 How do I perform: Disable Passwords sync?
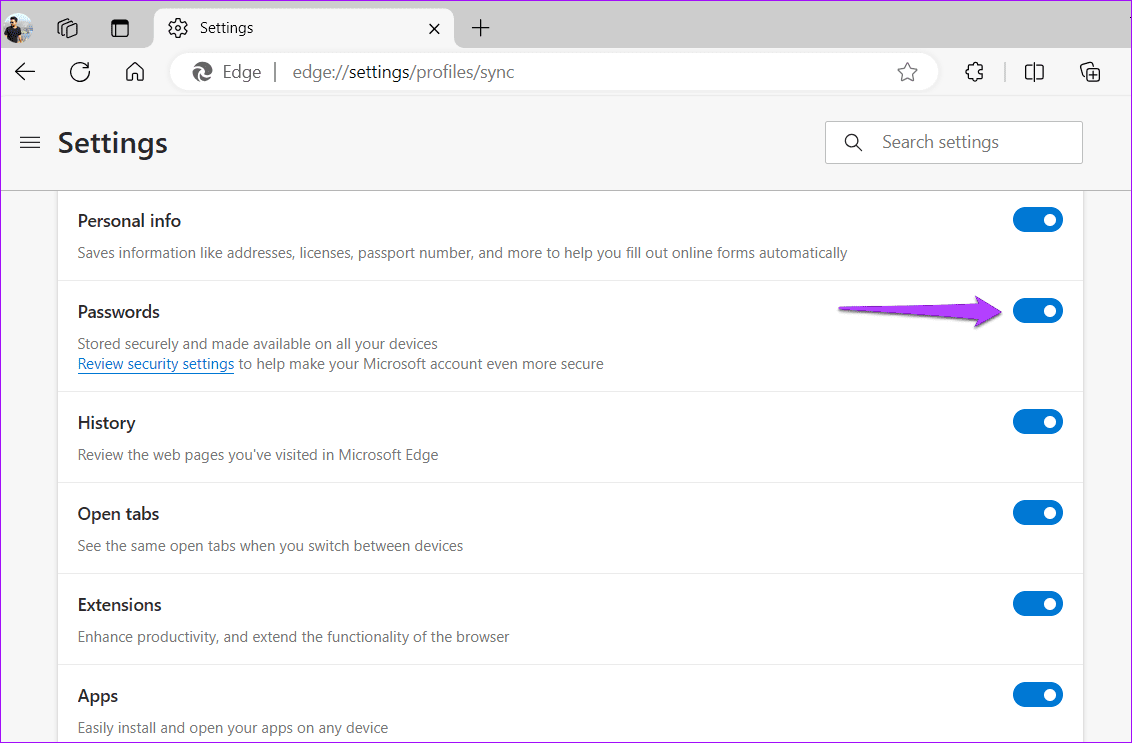click(1038, 311)
